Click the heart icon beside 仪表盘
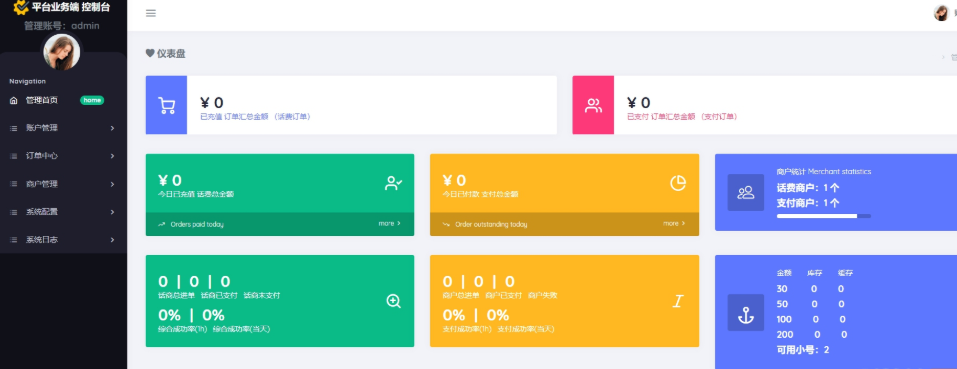 point(150,54)
